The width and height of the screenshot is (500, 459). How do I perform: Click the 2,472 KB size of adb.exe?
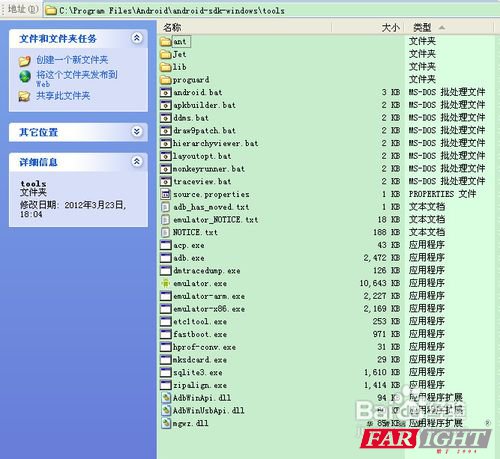point(382,258)
